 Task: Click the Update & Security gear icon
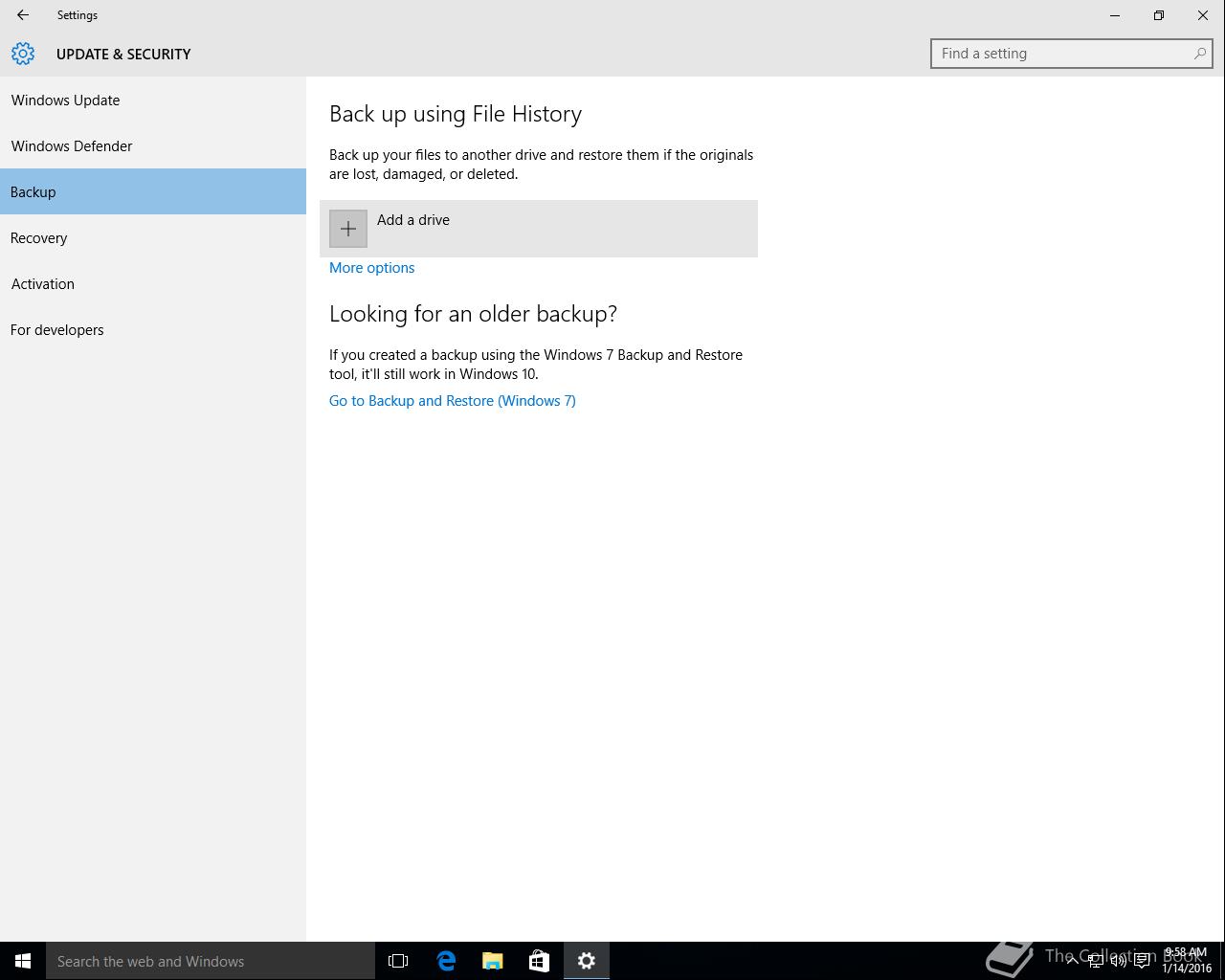click(x=23, y=54)
